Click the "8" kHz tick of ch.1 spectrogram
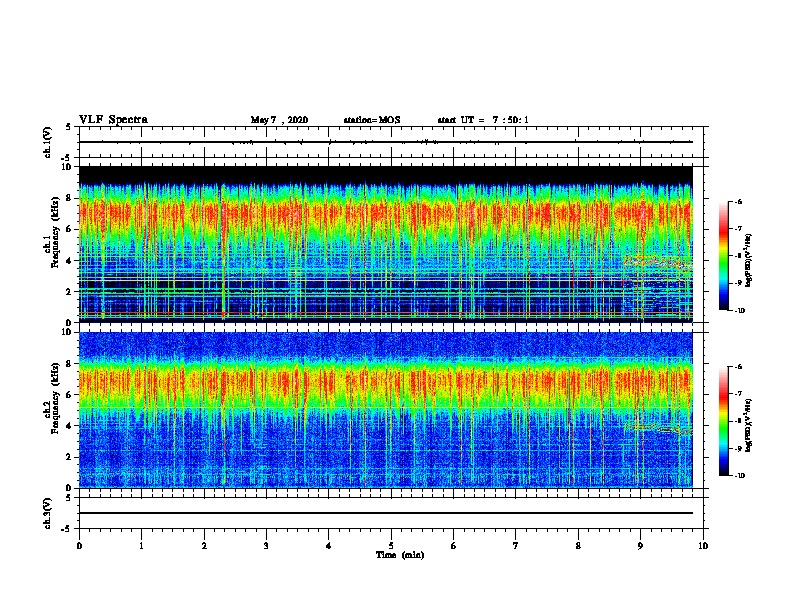Viewport: 792px width, 612px height. pyautogui.click(x=70, y=198)
